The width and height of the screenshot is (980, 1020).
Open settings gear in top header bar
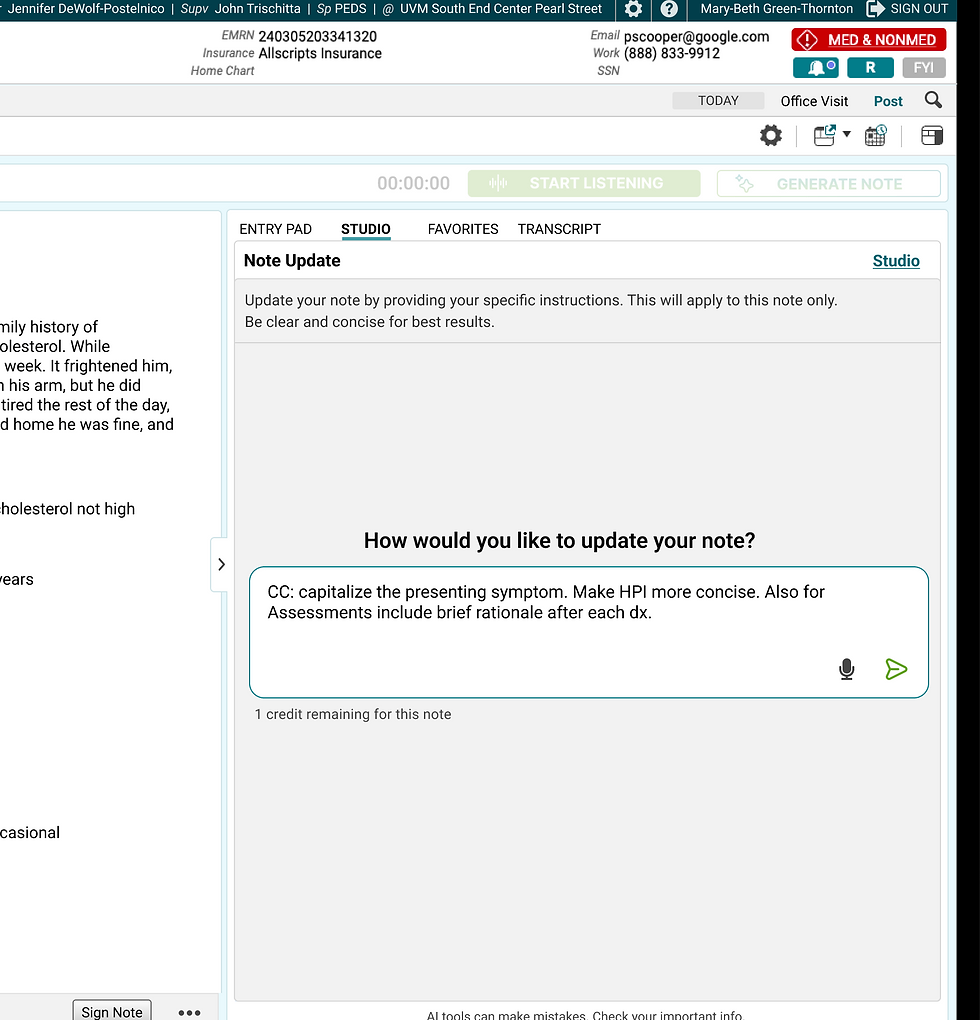tap(633, 9)
